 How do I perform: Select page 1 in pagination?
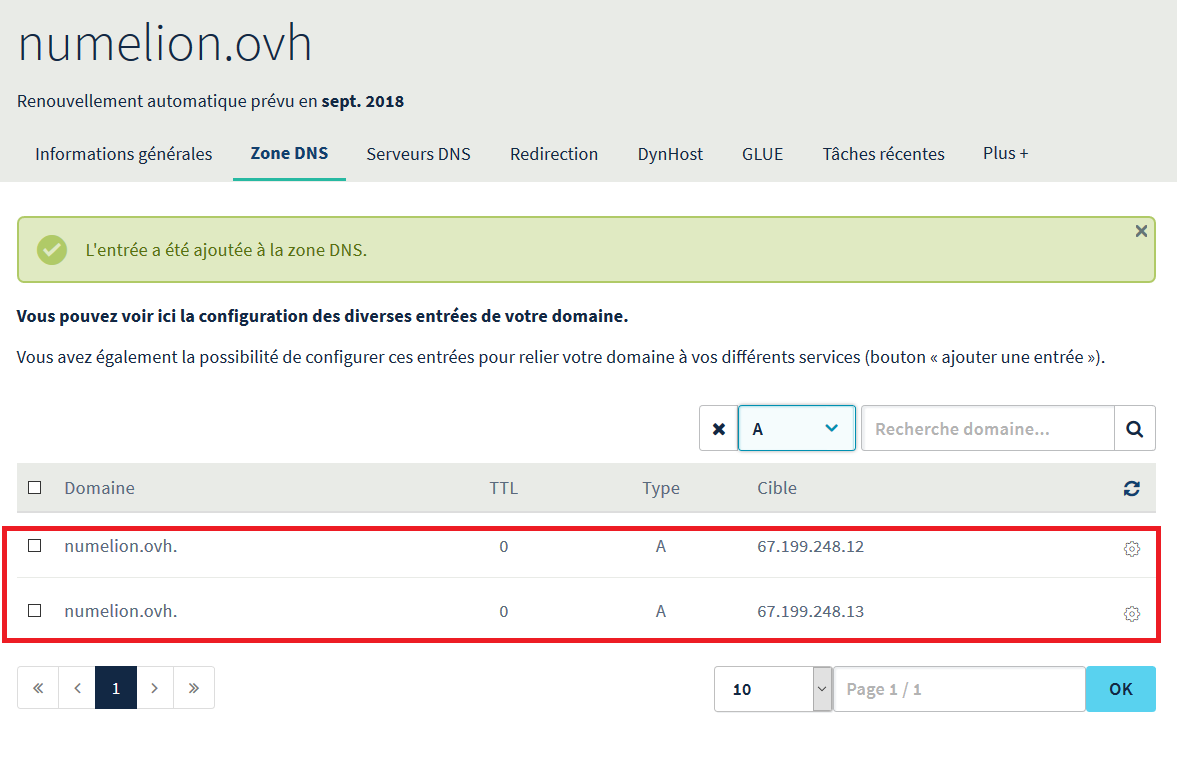point(116,688)
